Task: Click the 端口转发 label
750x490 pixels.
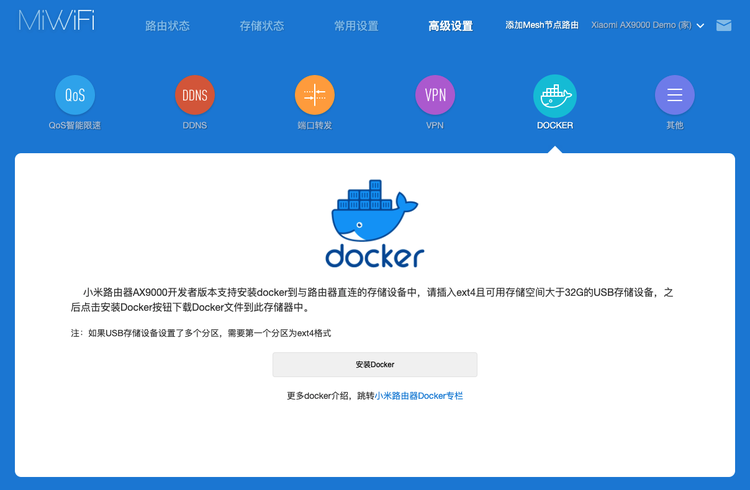Action: [315, 125]
